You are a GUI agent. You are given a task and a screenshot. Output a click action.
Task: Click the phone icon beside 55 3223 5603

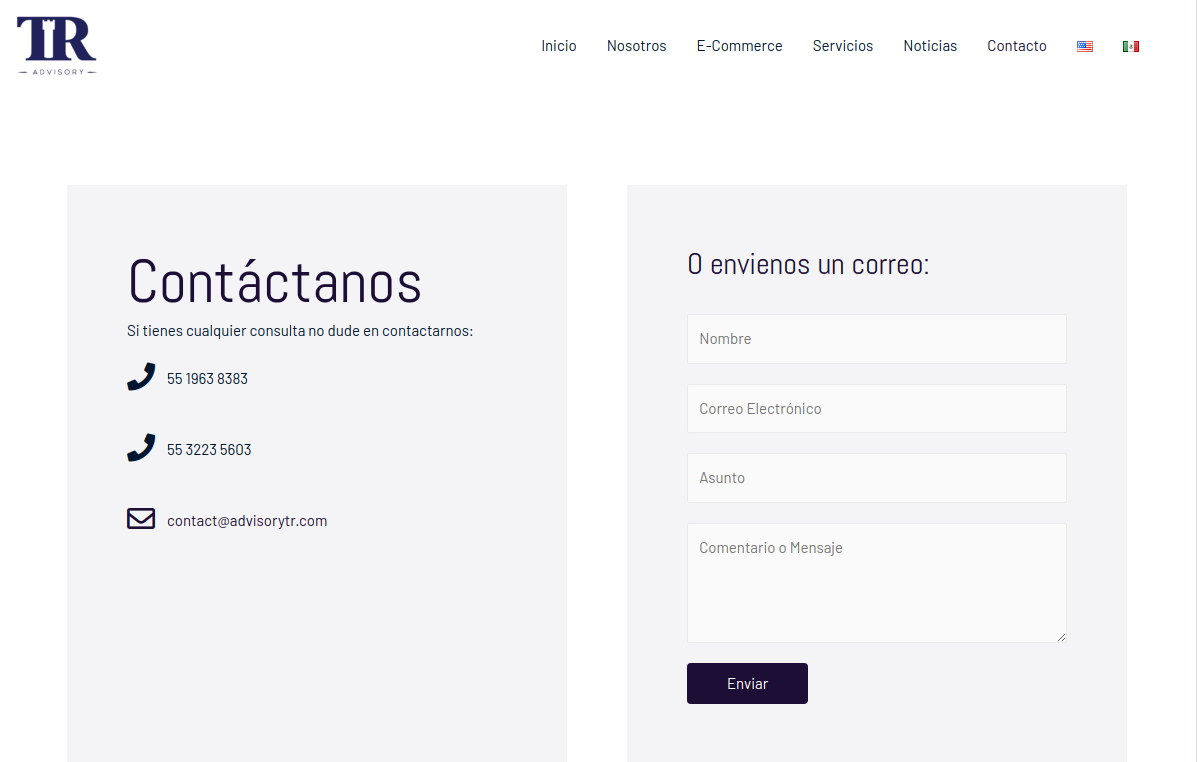(x=141, y=448)
